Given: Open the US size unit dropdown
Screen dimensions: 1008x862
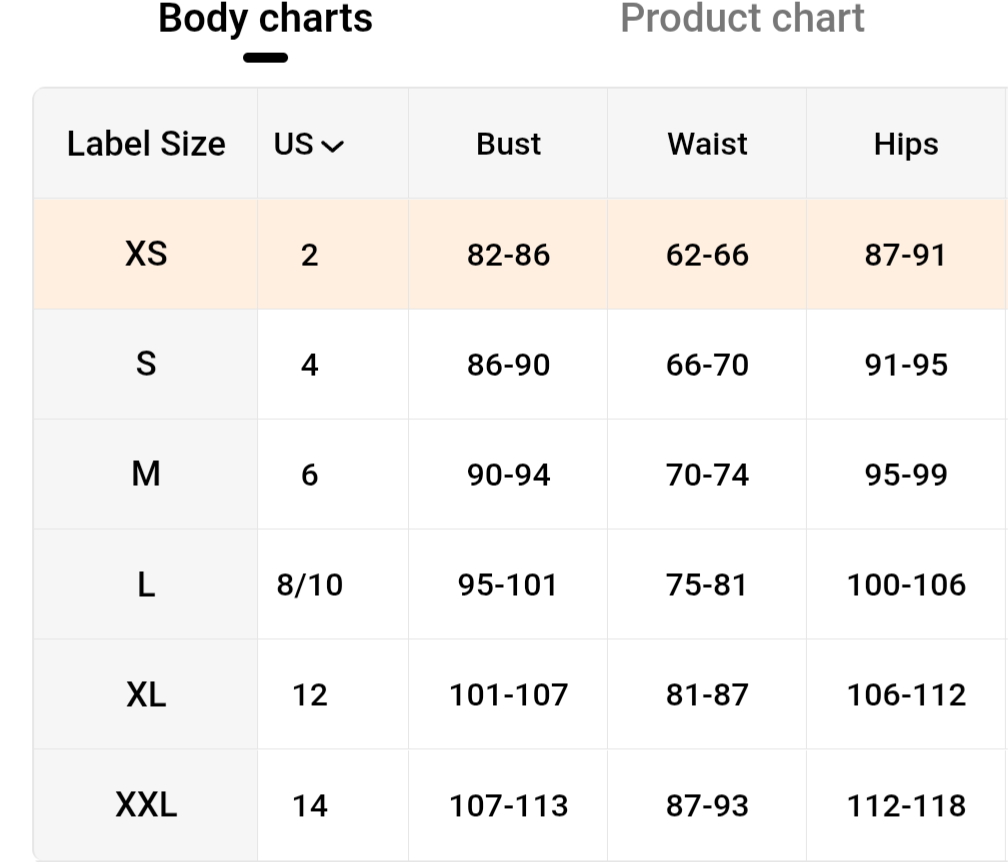Looking at the screenshot, I should point(308,144).
